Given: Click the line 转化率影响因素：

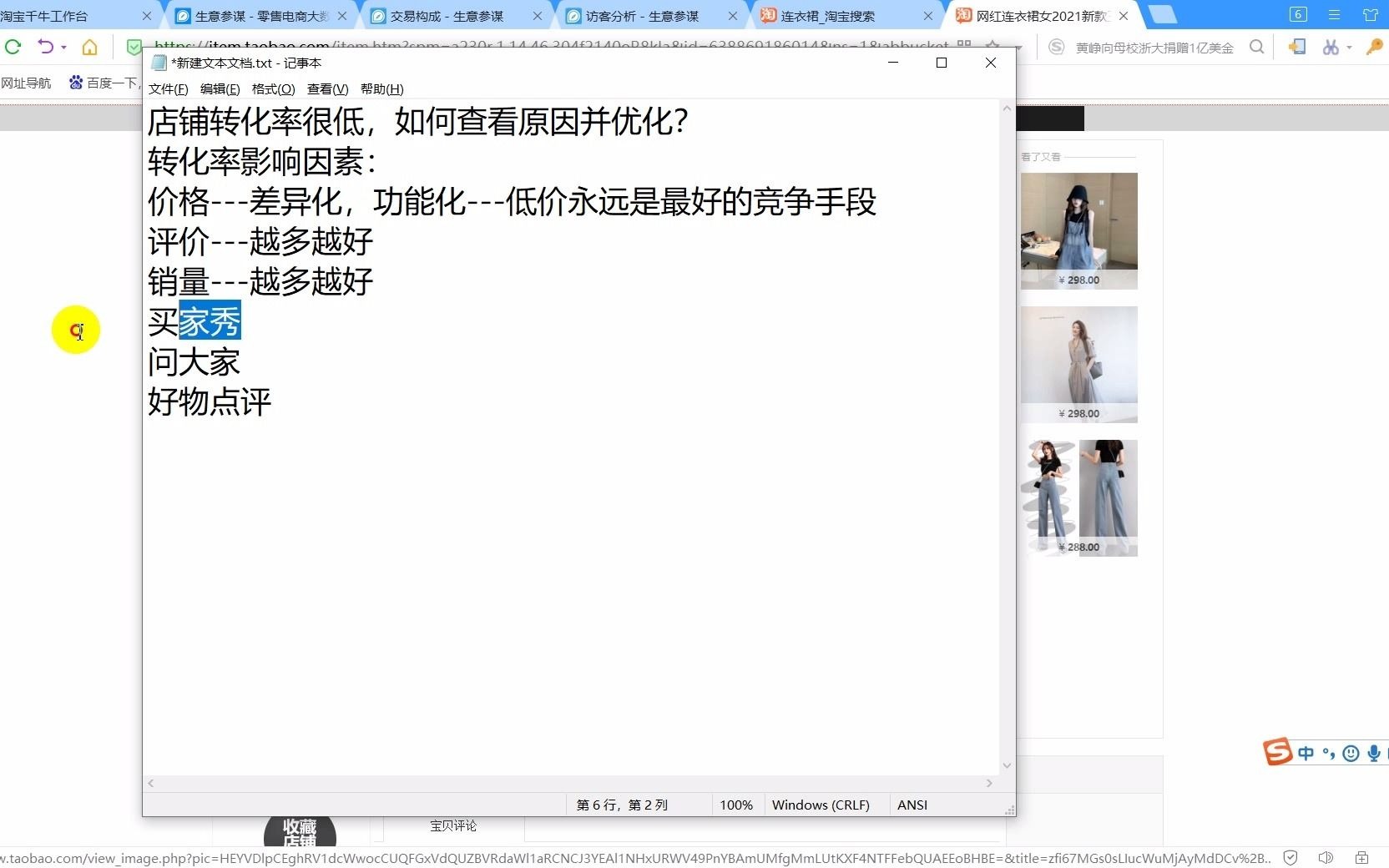Looking at the screenshot, I should tap(263, 161).
